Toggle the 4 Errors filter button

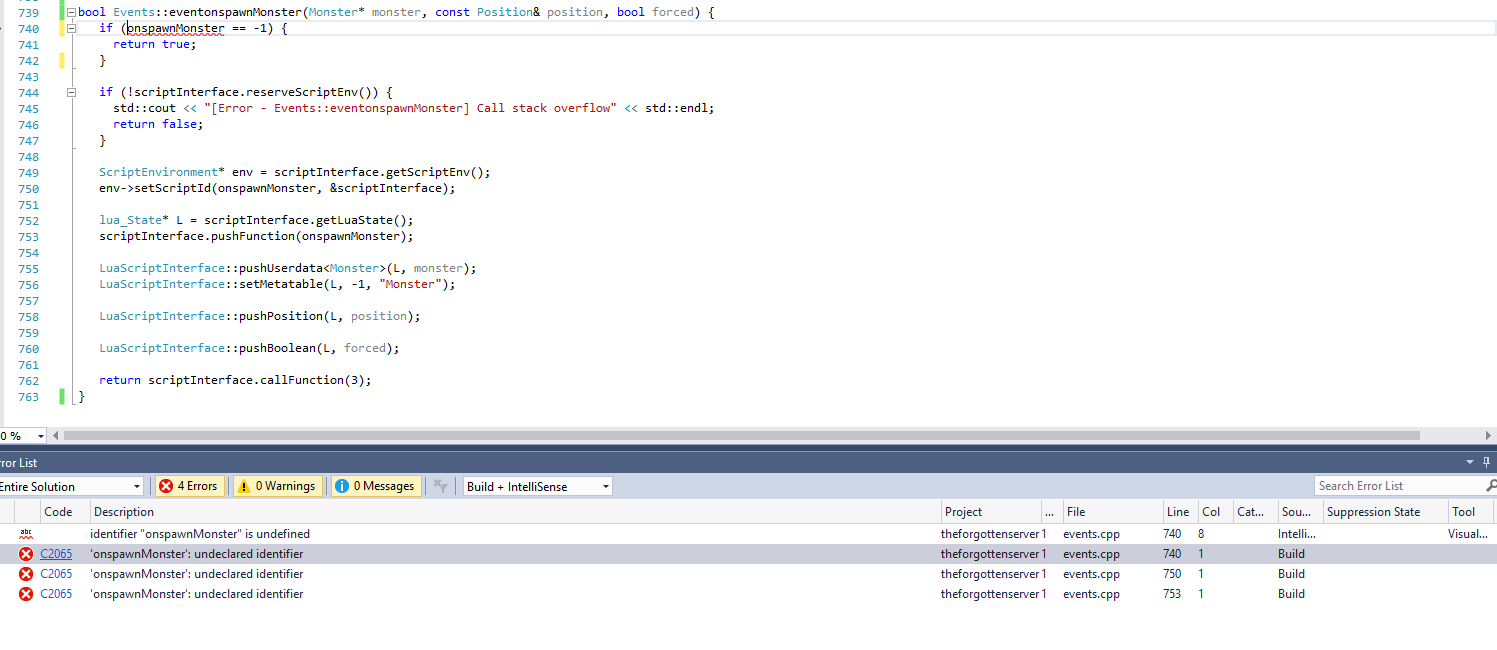188,486
